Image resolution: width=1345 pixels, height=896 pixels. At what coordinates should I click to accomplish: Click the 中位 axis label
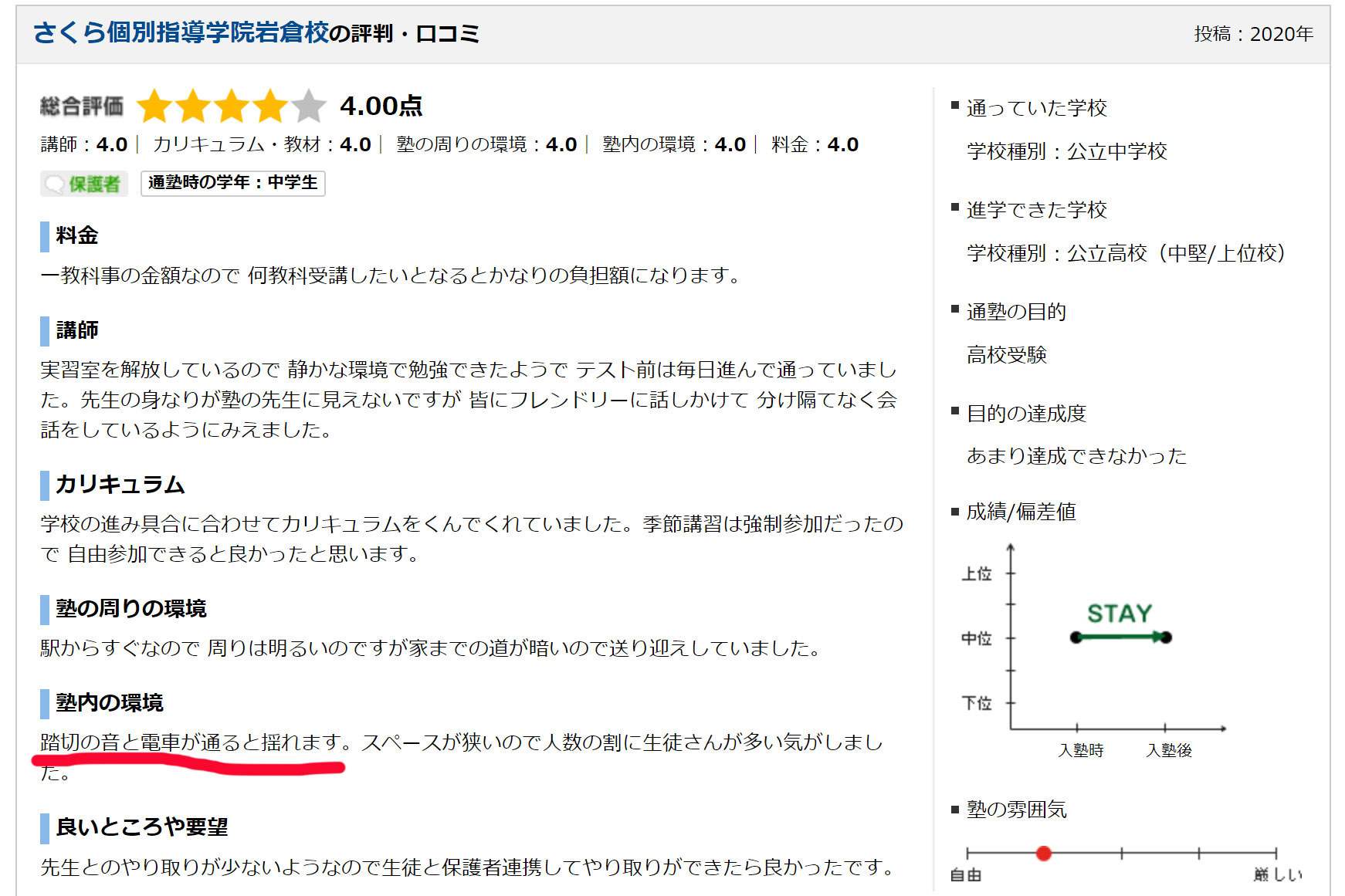977,638
